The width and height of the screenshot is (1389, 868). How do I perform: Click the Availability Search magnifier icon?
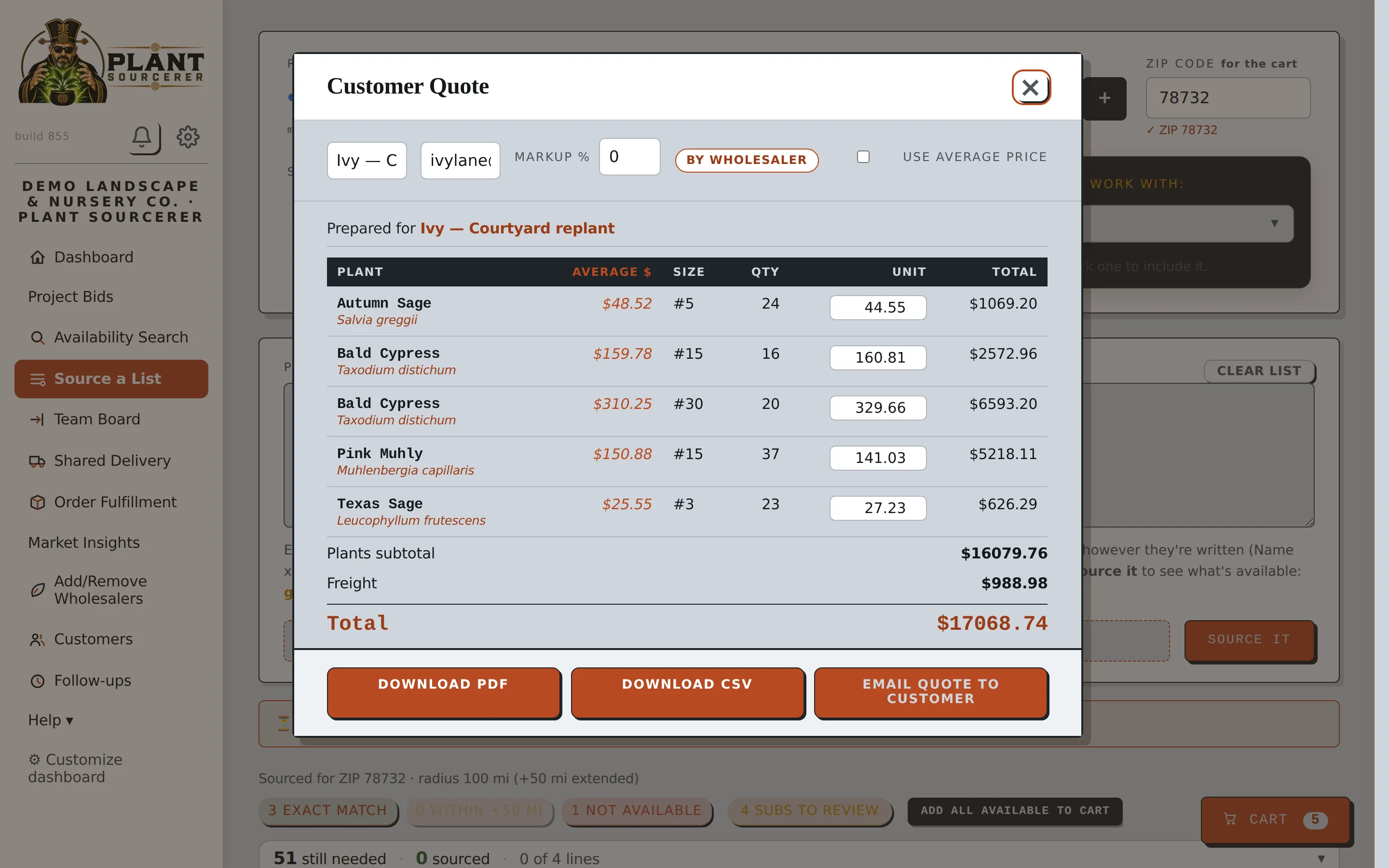pyautogui.click(x=37, y=338)
